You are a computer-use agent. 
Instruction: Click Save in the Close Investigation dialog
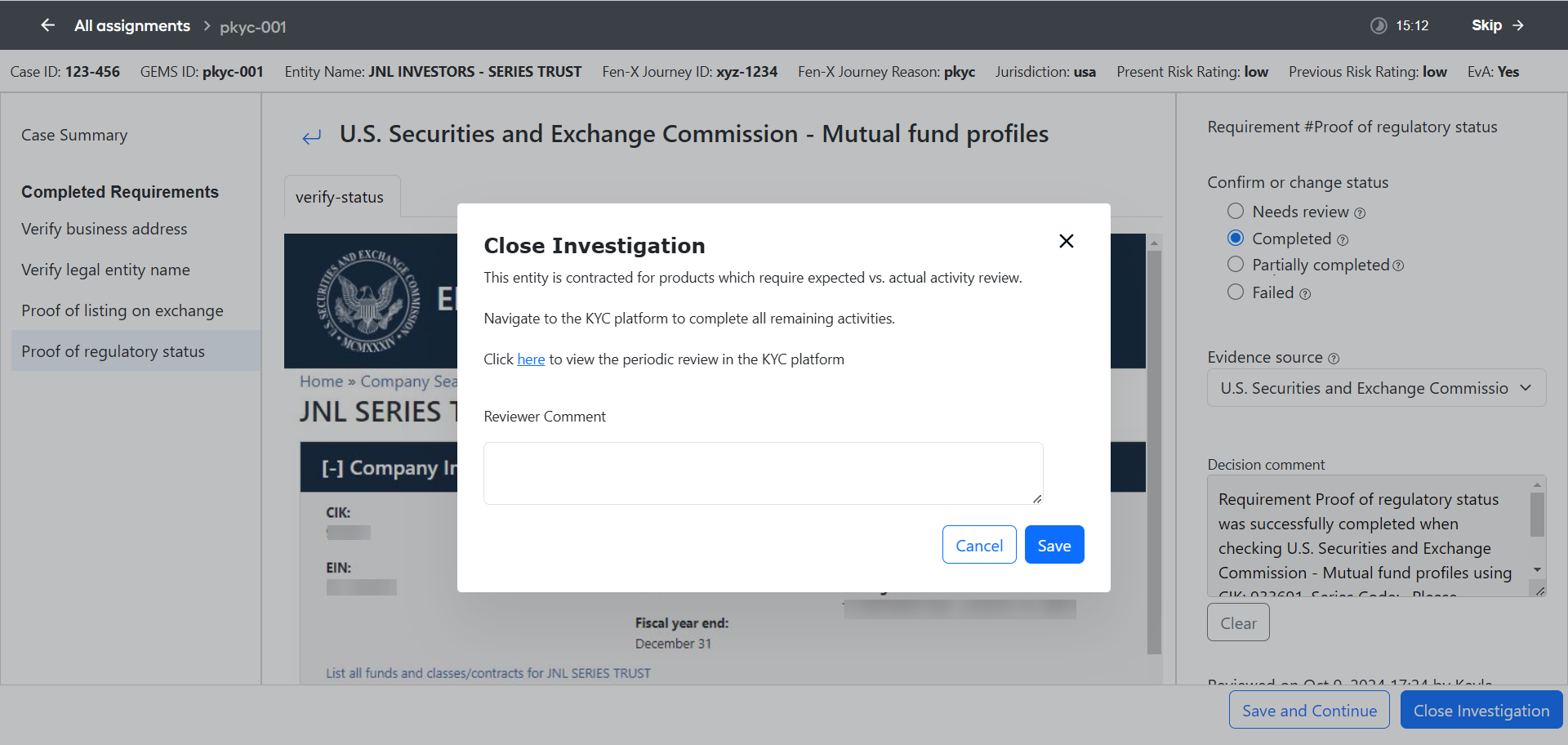[1054, 545]
